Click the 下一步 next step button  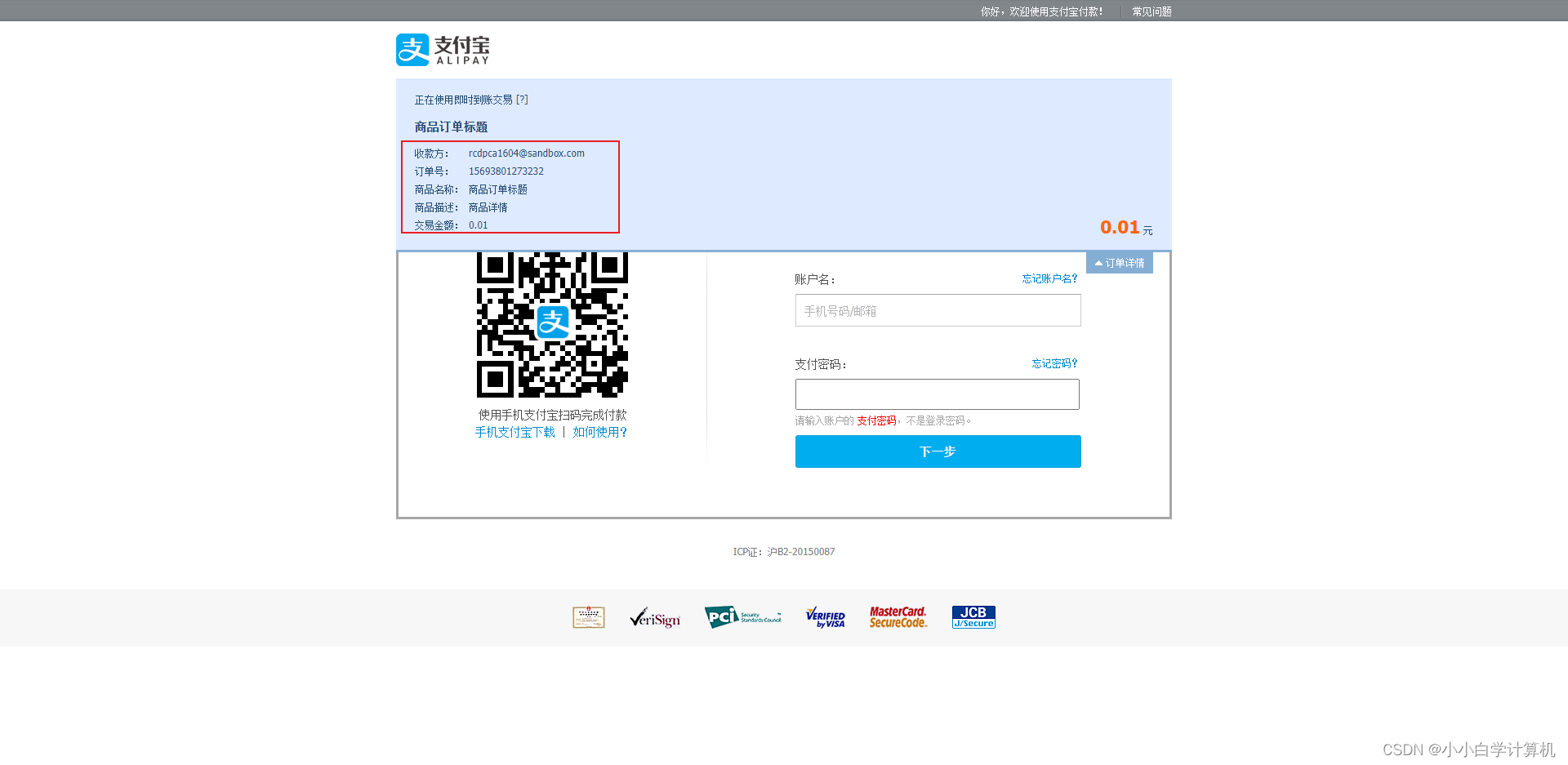[x=938, y=451]
